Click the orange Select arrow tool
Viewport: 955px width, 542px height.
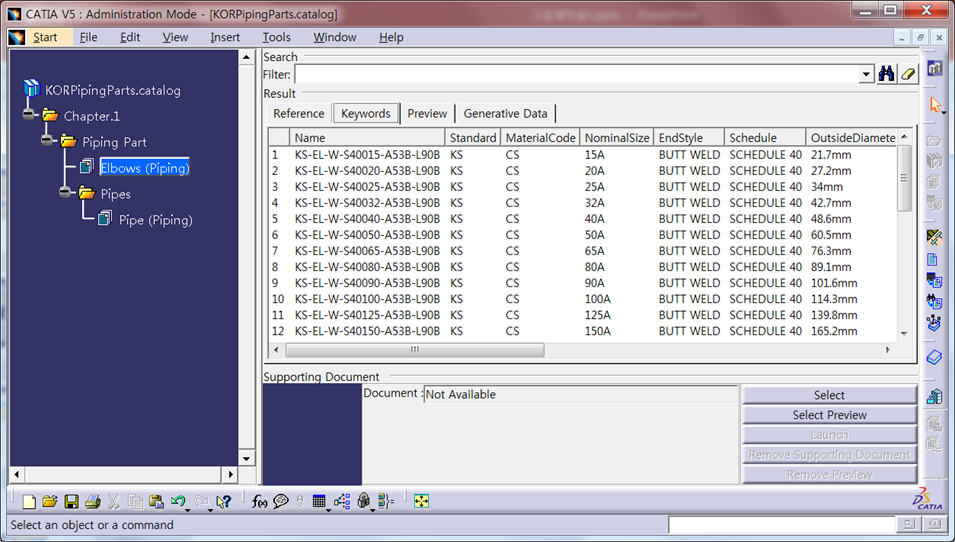935,104
